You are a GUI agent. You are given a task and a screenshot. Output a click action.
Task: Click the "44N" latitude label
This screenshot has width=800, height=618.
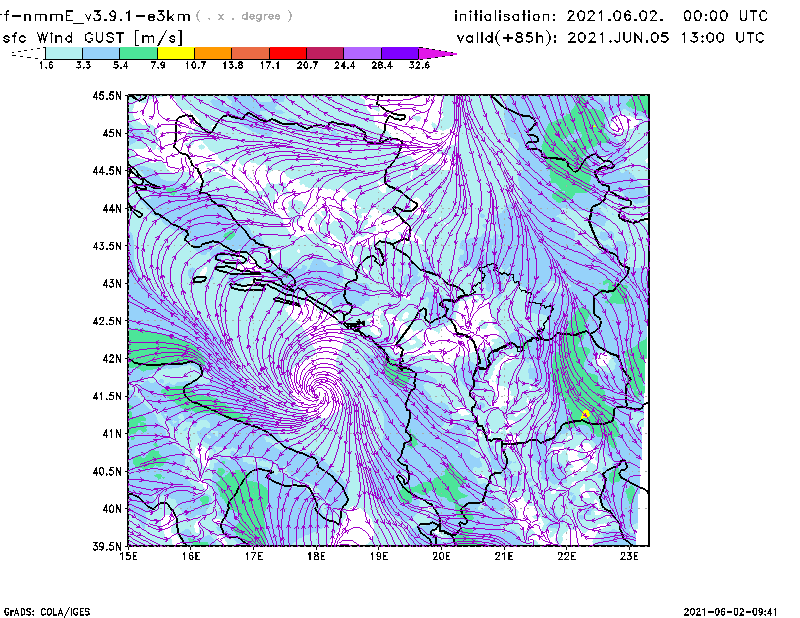[x=112, y=208]
